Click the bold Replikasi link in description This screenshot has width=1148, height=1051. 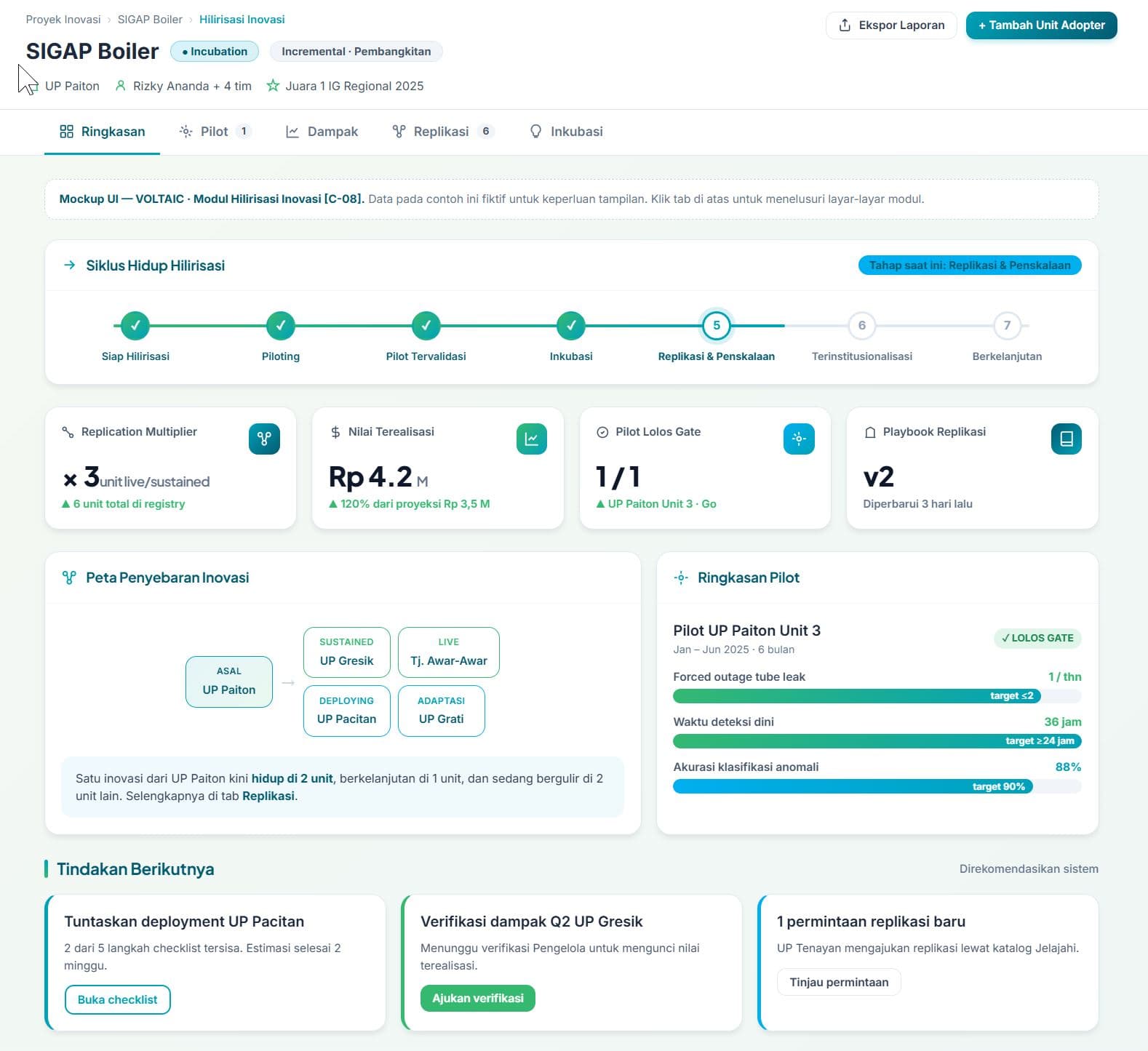[x=268, y=796]
